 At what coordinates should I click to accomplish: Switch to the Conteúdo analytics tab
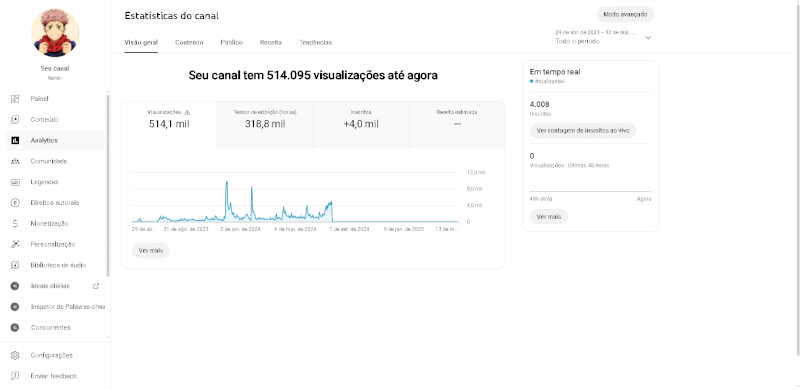tap(189, 42)
